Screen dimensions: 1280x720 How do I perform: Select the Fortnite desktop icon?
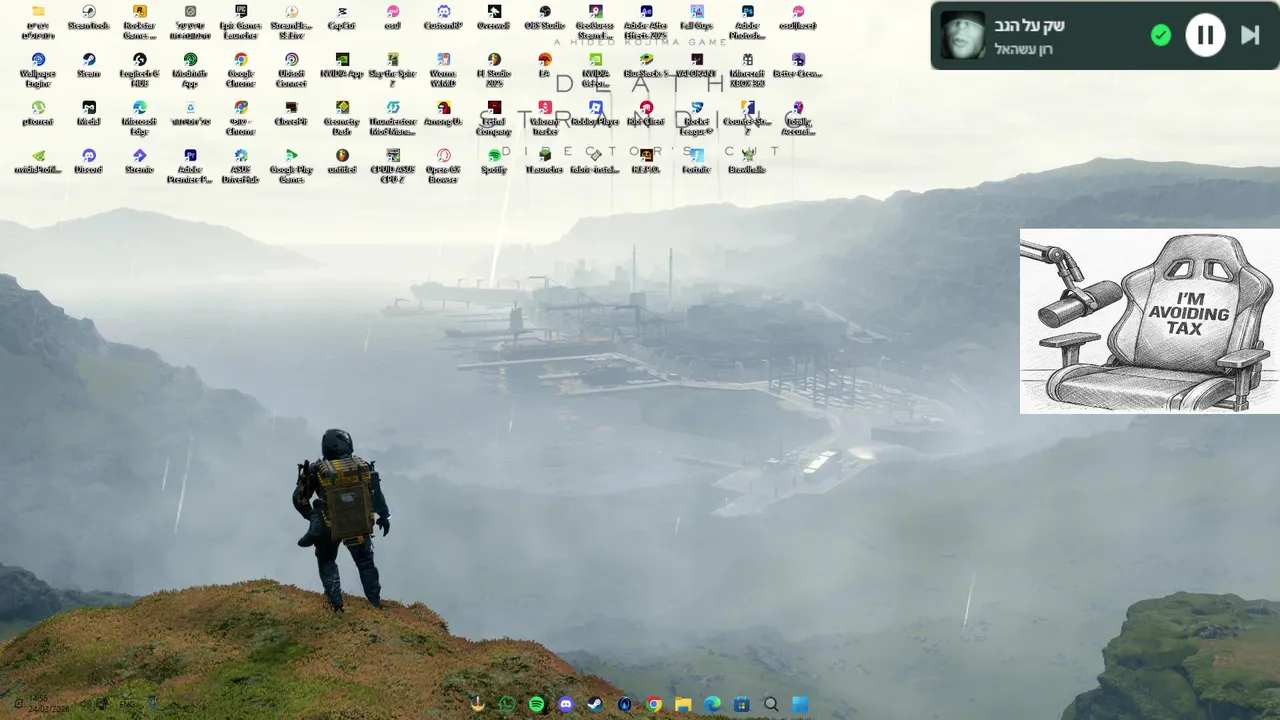coord(697,160)
